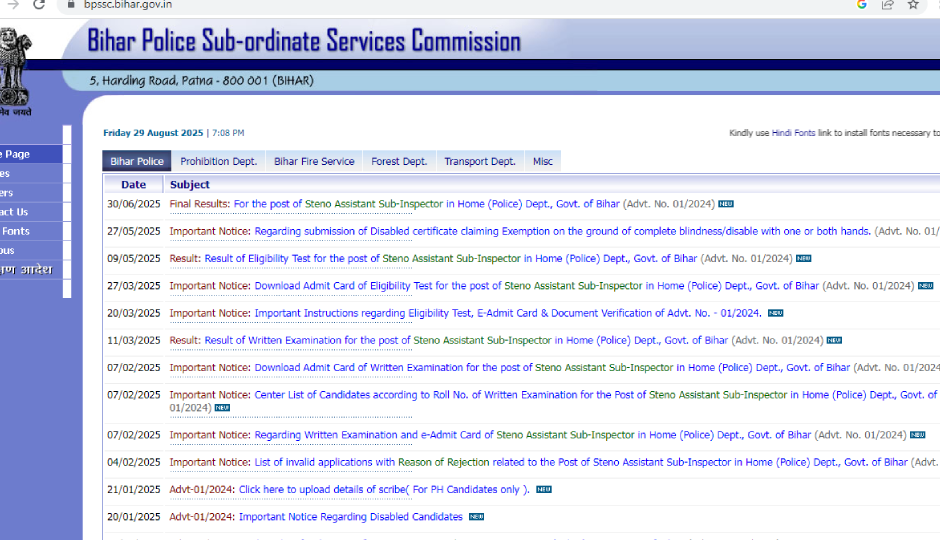
Task: Open Contact Us in left sidebar
Action: click(x=15, y=211)
